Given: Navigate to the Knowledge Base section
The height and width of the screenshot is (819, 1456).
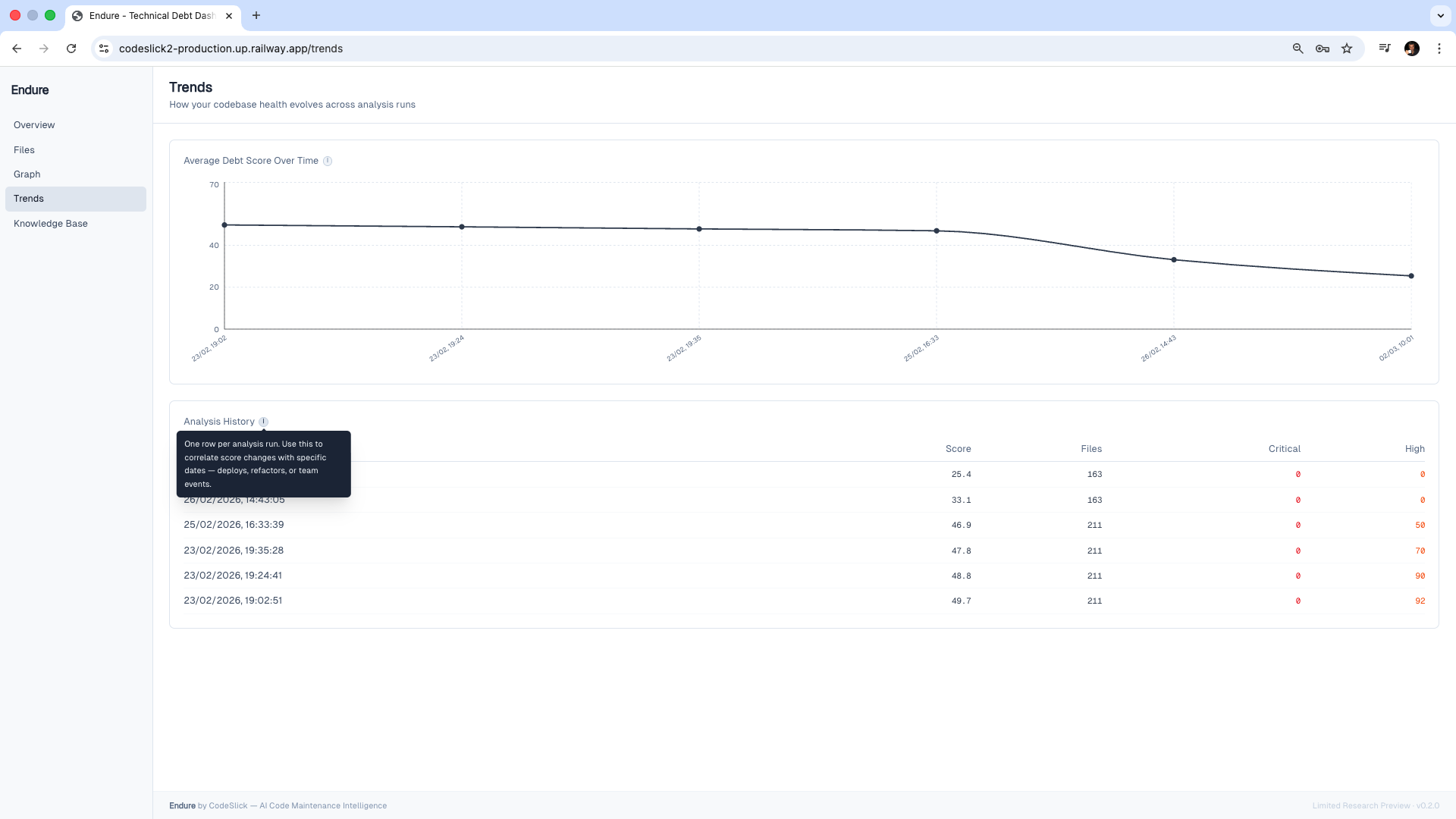Looking at the screenshot, I should click(x=51, y=223).
